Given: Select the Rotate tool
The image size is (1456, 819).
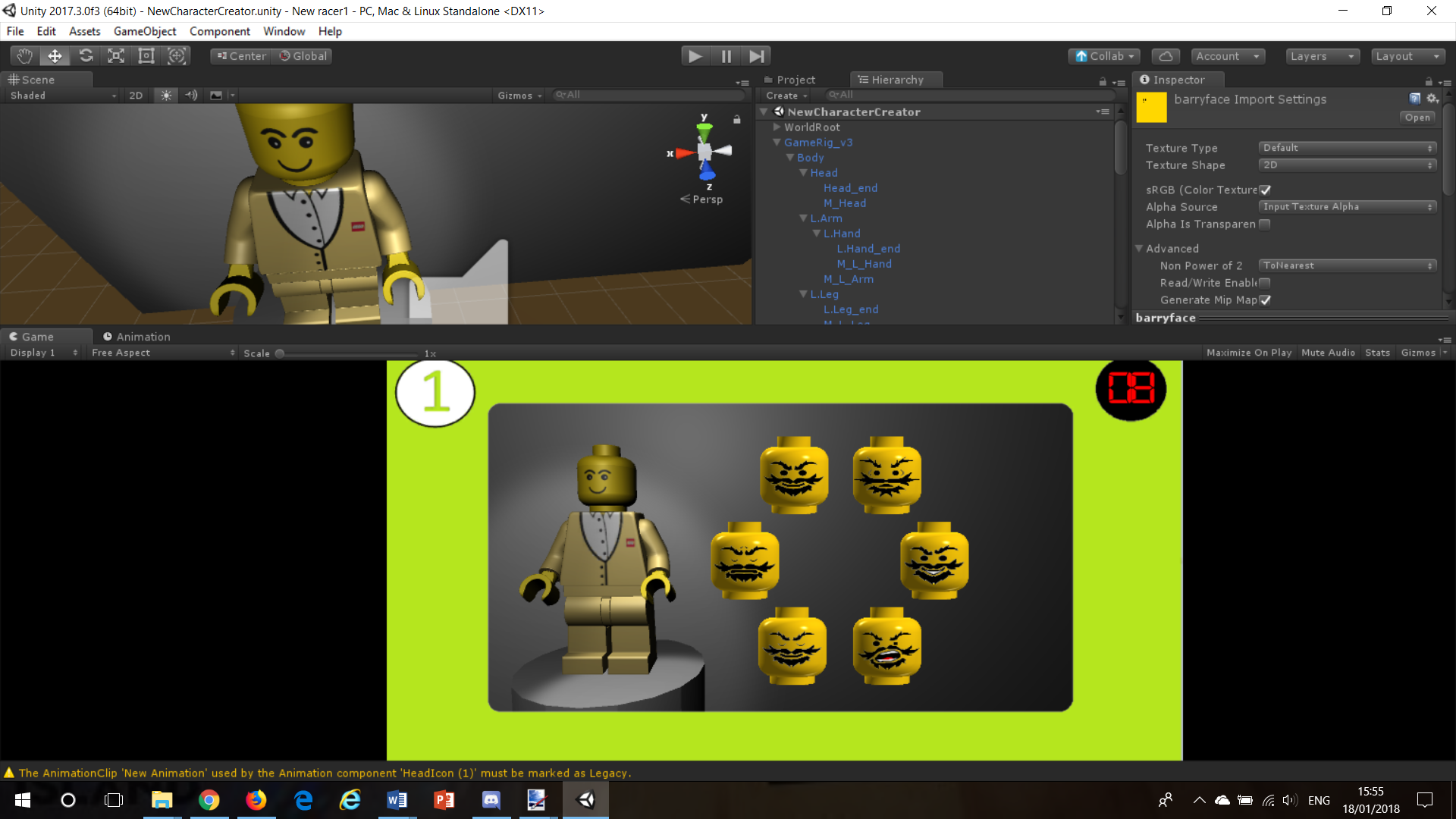Looking at the screenshot, I should point(86,55).
